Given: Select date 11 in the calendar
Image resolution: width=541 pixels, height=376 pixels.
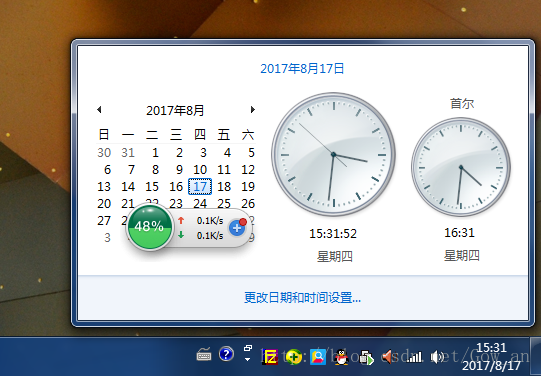Looking at the screenshot, I should tap(224, 170).
